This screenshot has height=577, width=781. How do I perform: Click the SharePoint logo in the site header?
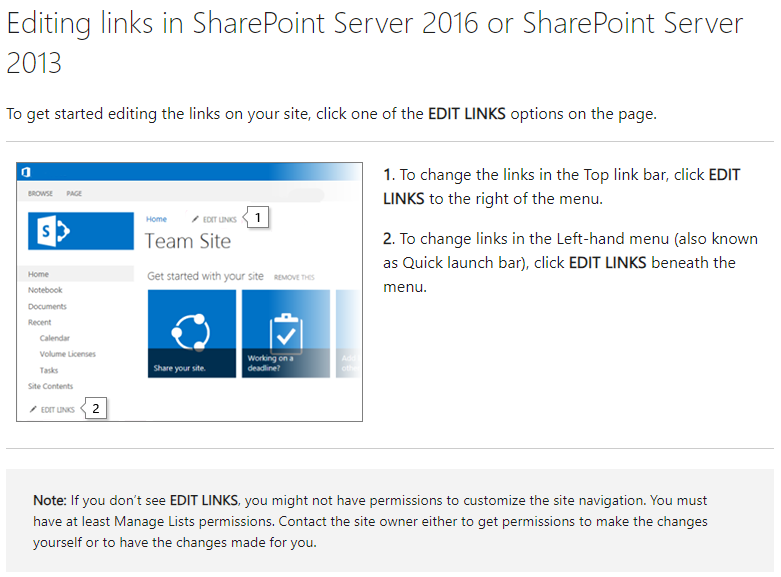(x=81, y=231)
